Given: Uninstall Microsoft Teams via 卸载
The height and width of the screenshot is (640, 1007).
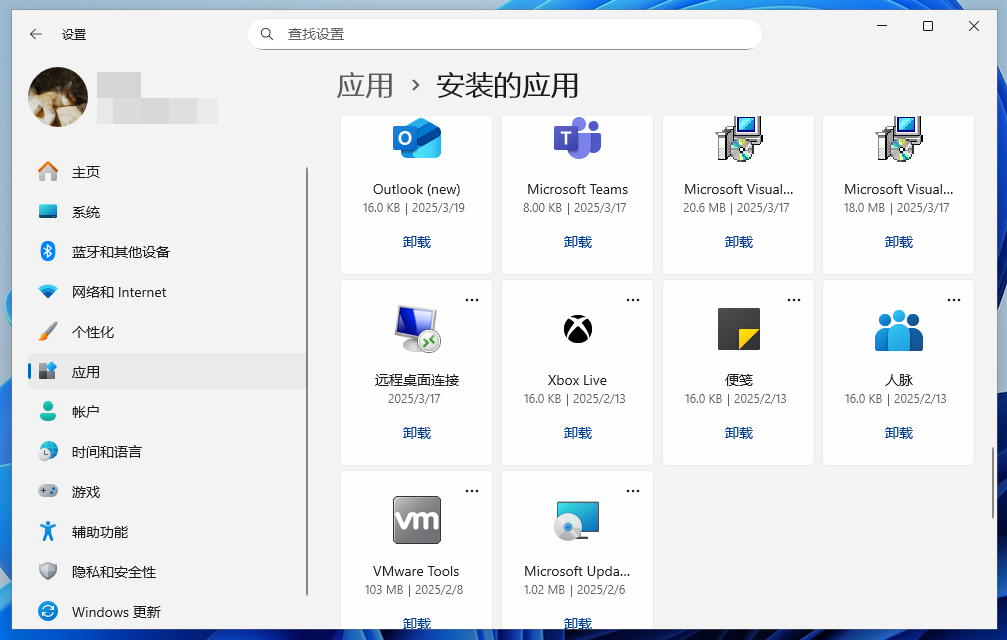Looking at the screenshot, I should 577,242.
